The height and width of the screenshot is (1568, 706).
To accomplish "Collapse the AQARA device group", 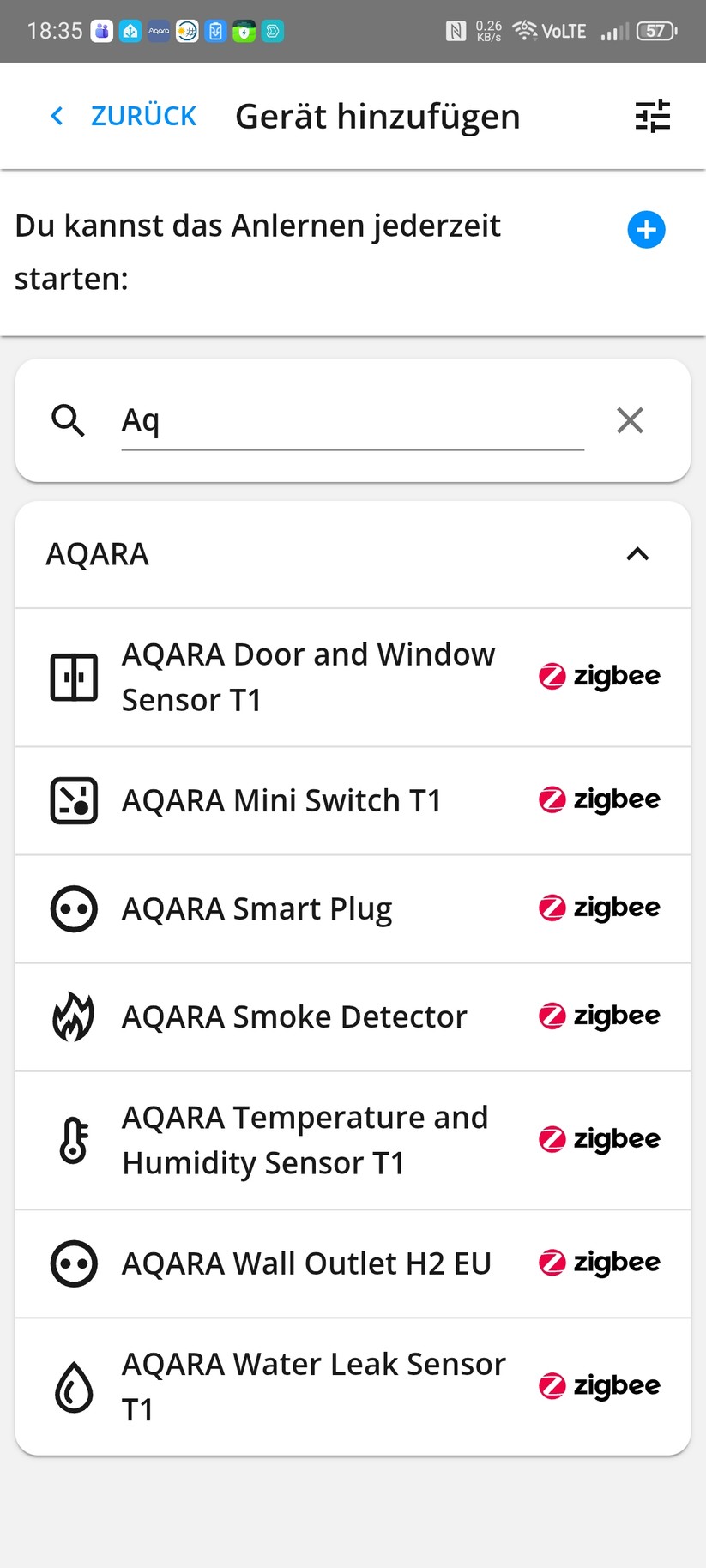I will click(x=637, y=554).
